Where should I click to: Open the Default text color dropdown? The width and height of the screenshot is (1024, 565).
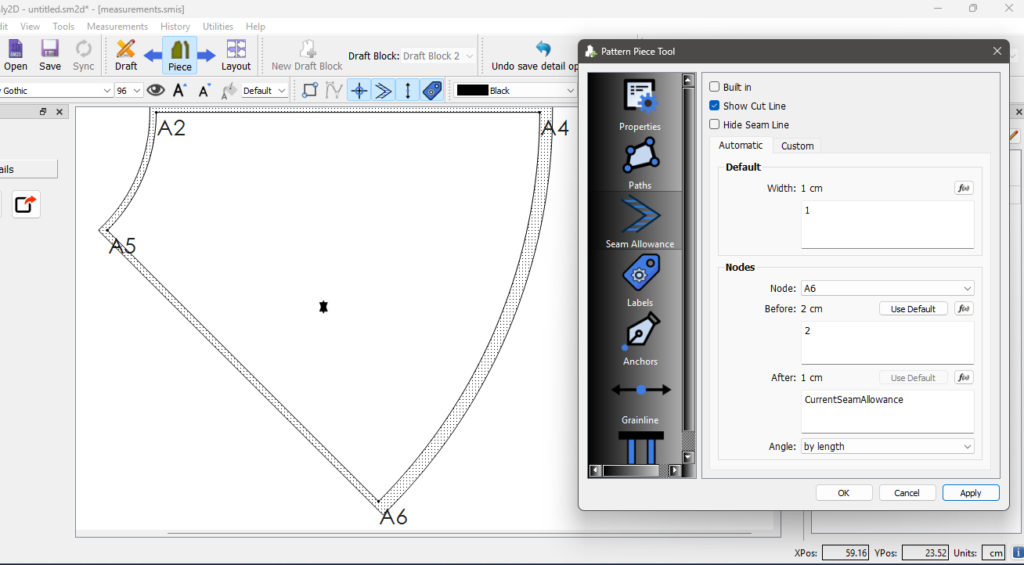(264, 91)
